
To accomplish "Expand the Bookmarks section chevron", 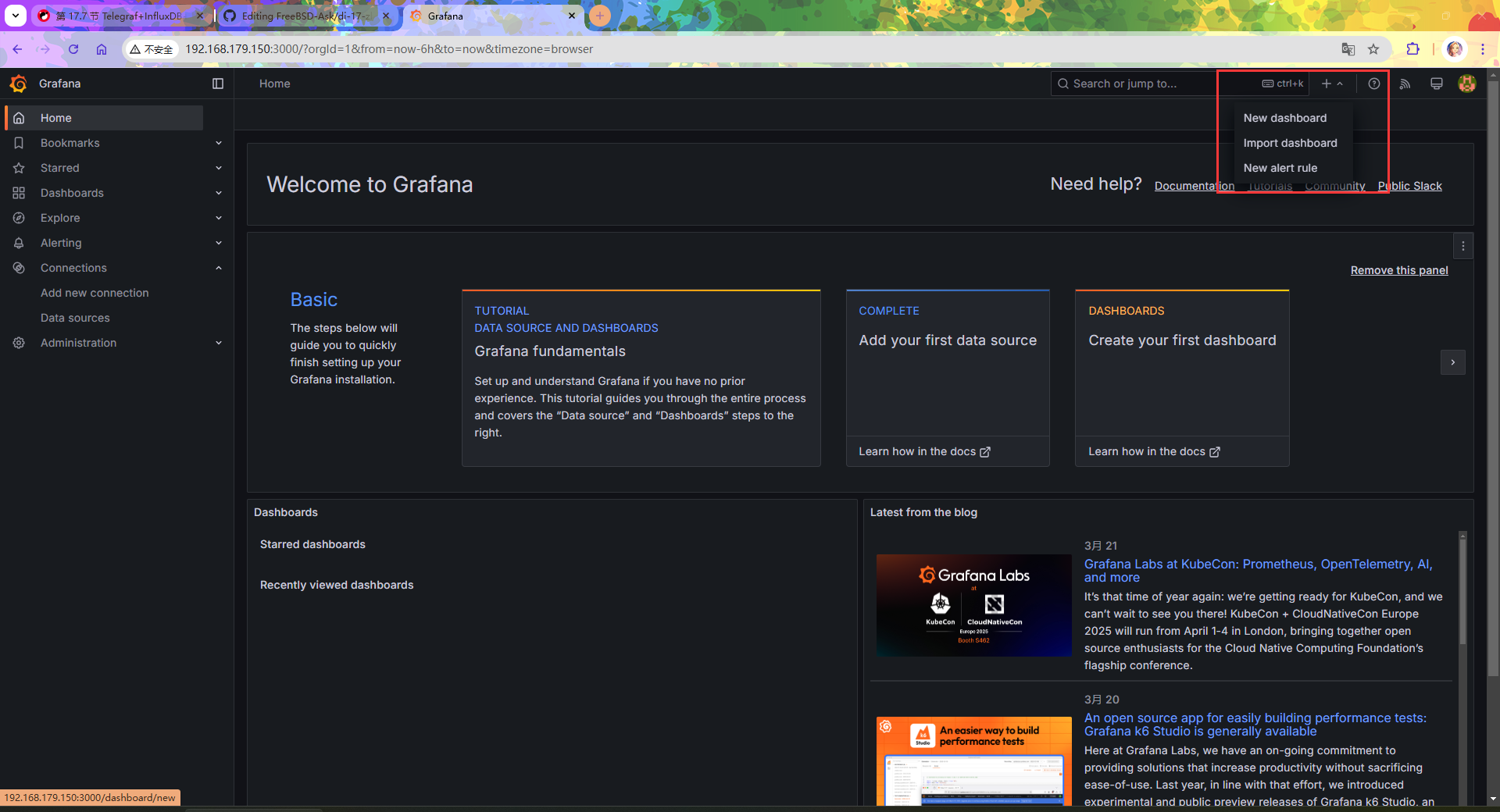I will click(x=219, y=143).
